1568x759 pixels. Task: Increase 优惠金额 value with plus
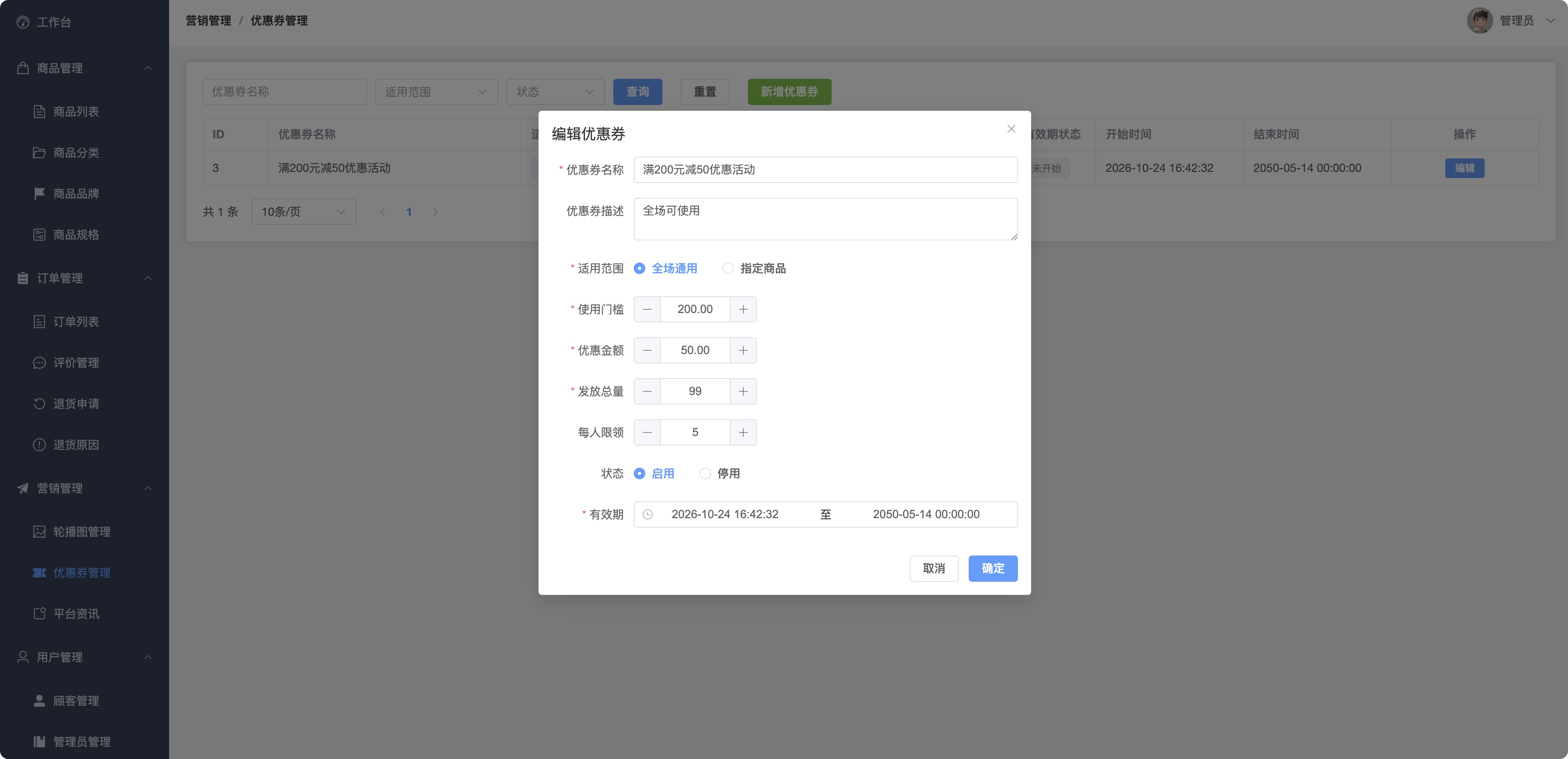[x=743, y=350]
